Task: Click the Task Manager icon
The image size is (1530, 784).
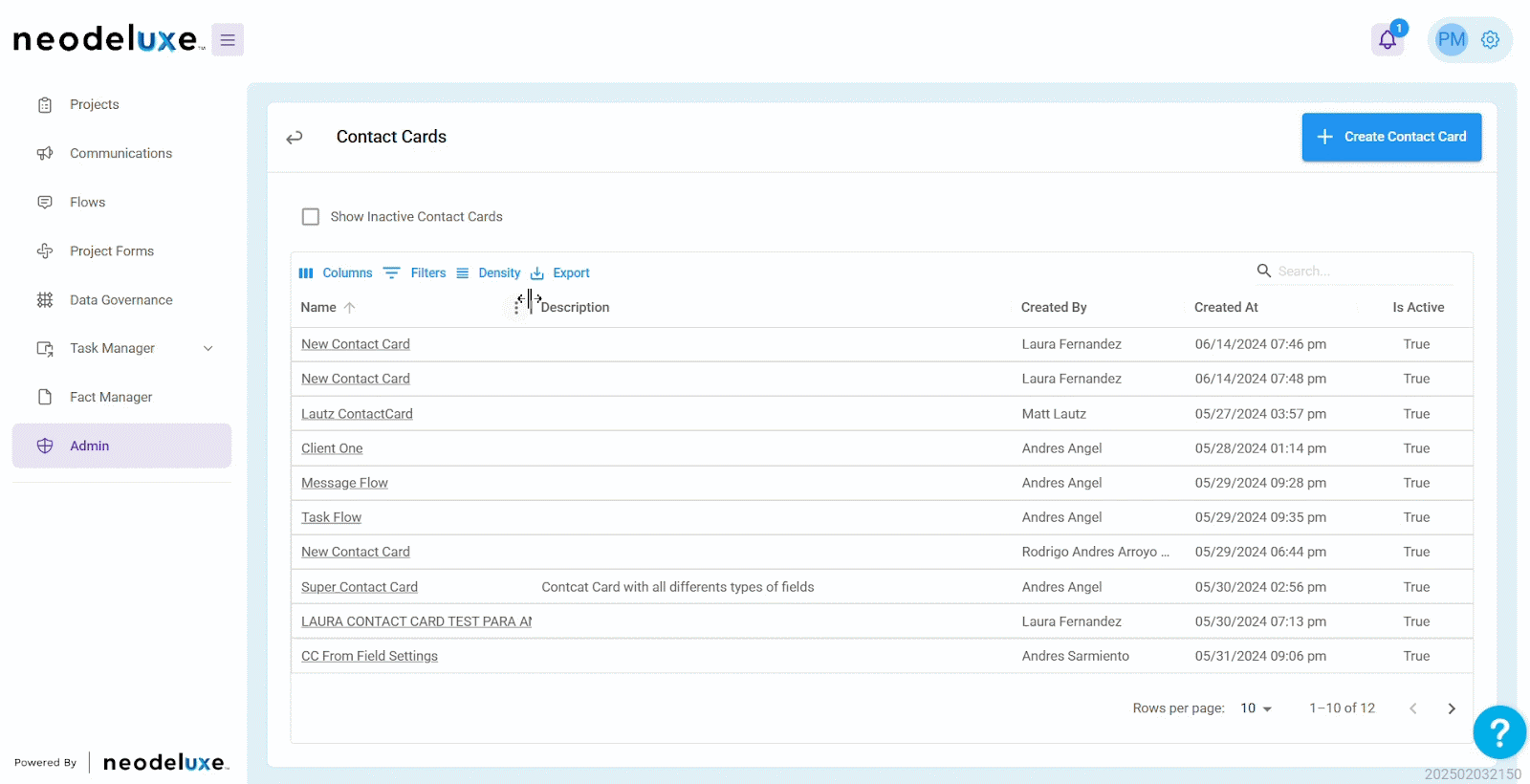Action: (x=45, y=349)
